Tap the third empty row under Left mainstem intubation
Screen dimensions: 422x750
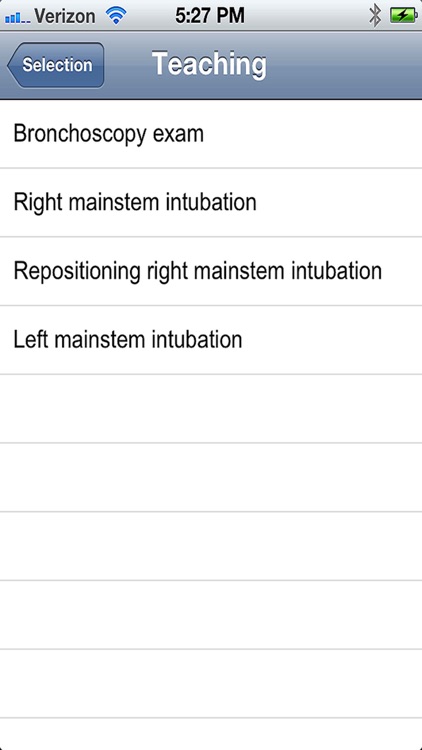pos(211,546)
